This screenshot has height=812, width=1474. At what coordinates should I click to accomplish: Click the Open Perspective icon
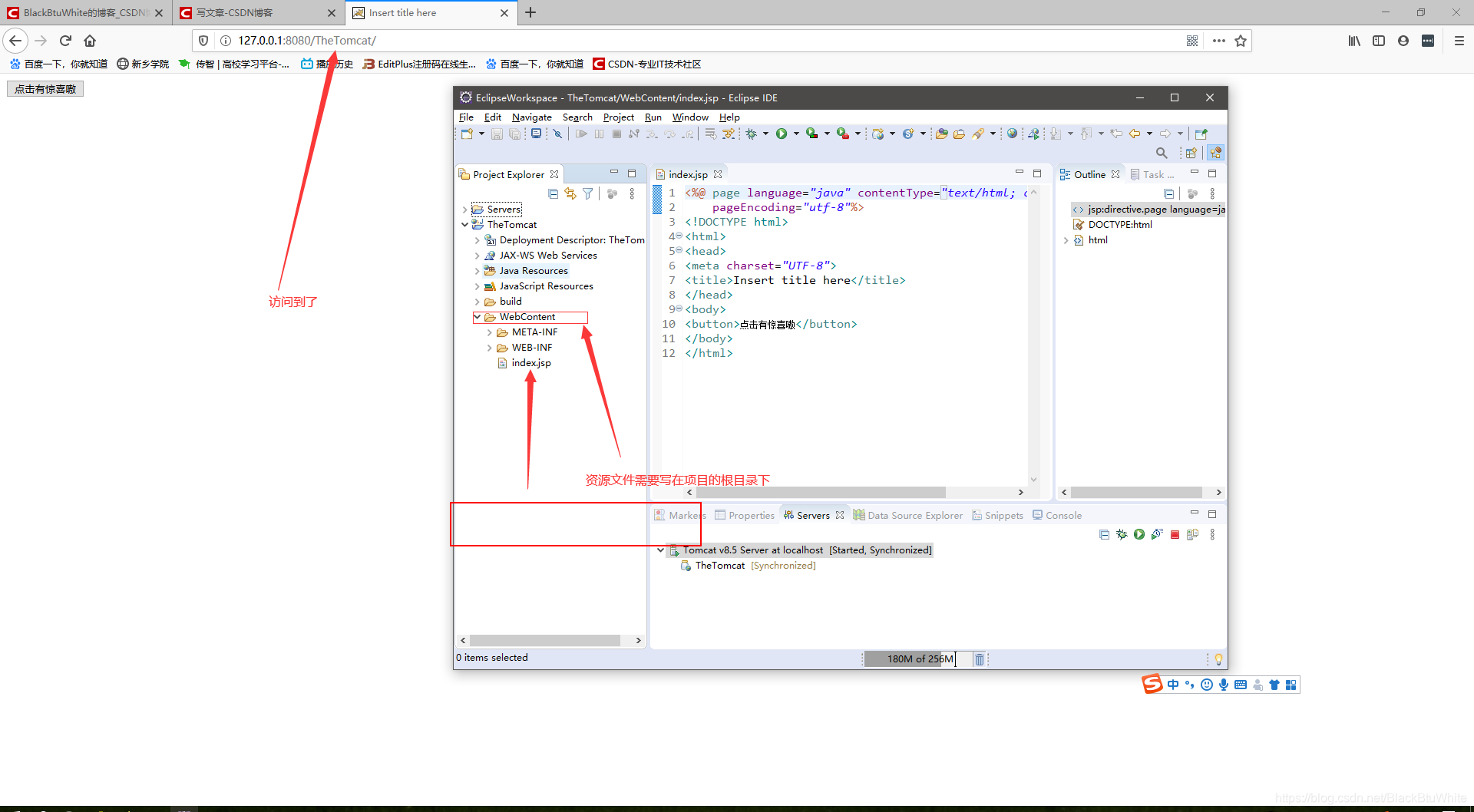point(1191,153)
